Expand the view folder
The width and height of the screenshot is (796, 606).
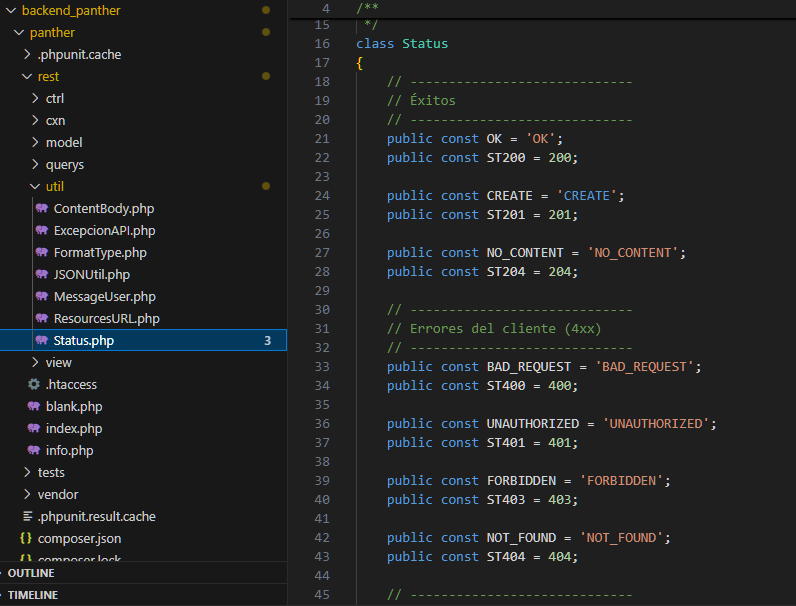coord(35,362)
